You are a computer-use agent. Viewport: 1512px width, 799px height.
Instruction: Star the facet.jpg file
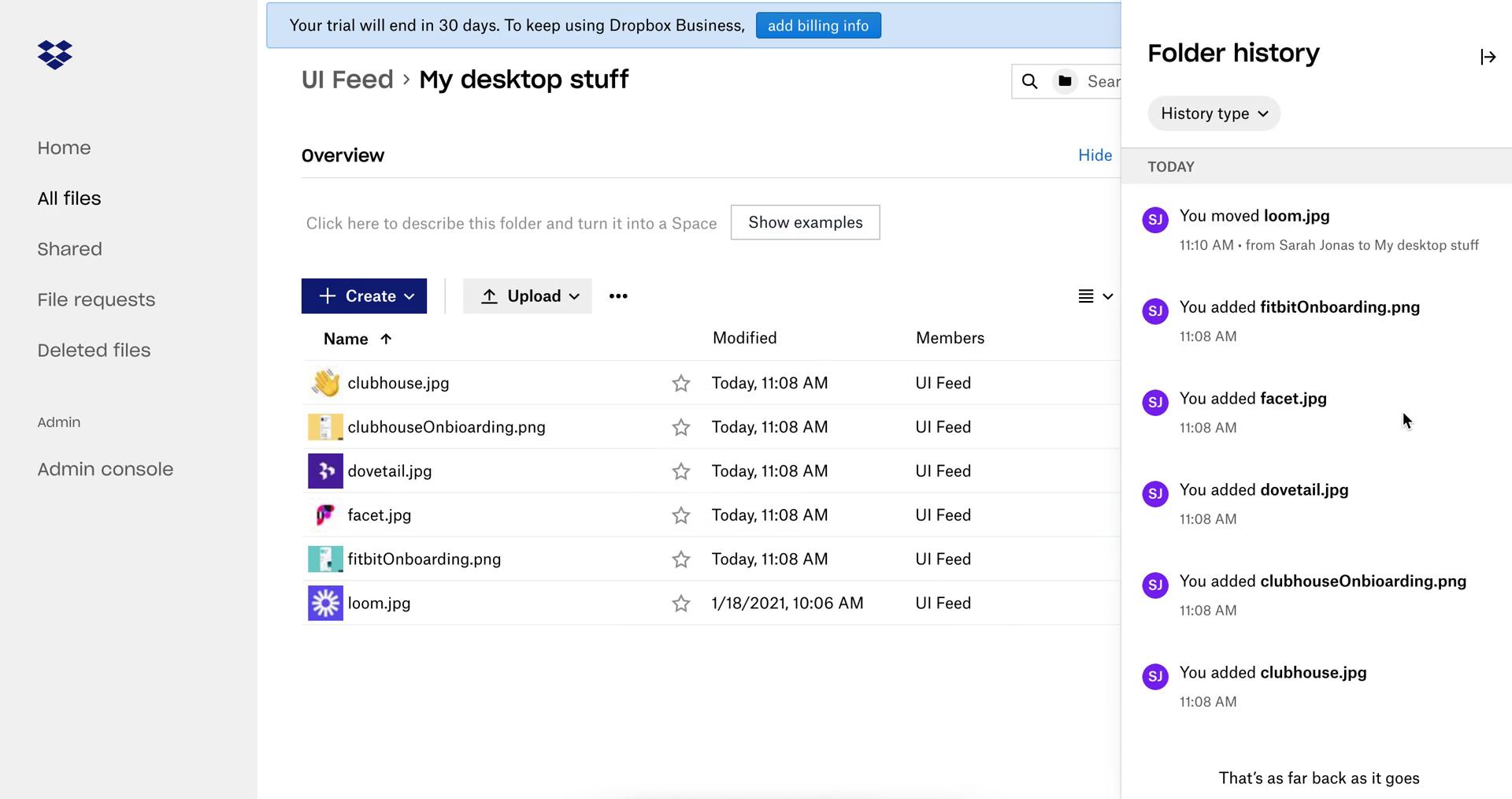[x=681, y=516]
